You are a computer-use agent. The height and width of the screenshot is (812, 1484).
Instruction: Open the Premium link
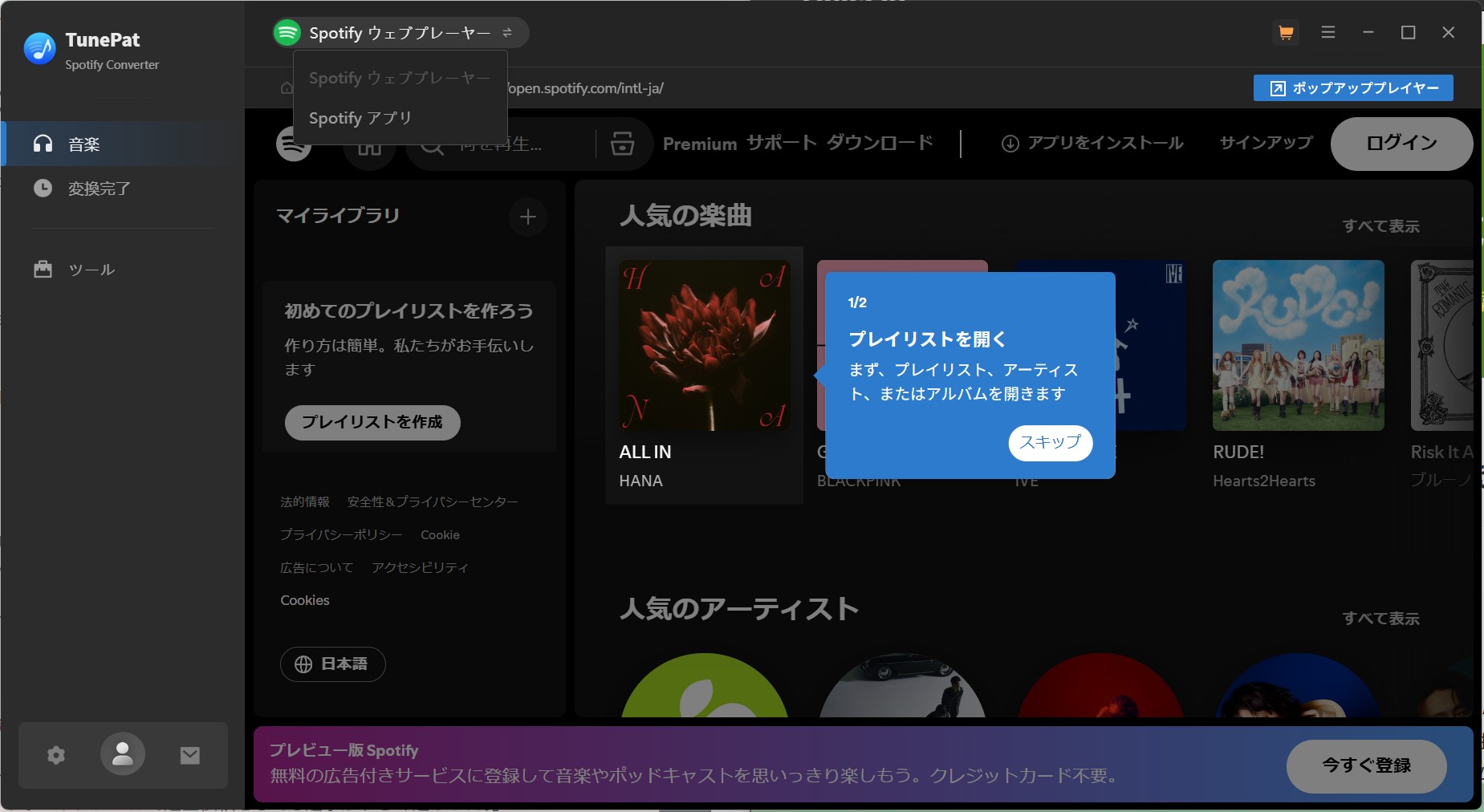point(700,144)
